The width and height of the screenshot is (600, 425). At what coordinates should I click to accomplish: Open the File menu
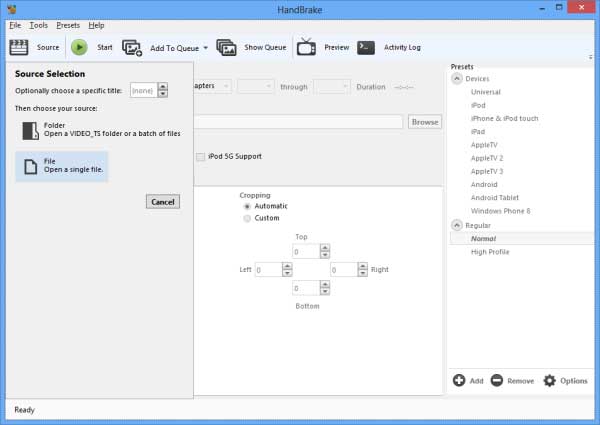tap(15, 25)
